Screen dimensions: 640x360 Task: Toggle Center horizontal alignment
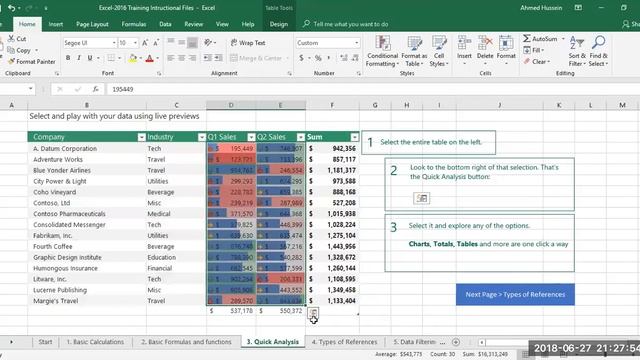click(x=181, y=58)
